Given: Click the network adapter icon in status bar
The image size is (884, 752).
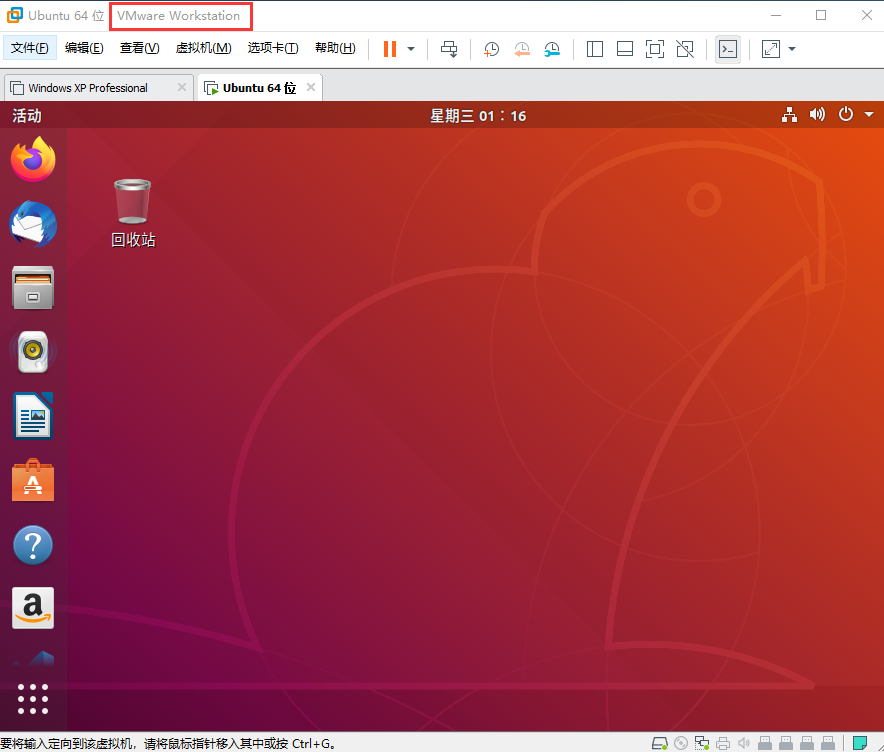Looking at the screenshot, I should [x=701, y=742].
